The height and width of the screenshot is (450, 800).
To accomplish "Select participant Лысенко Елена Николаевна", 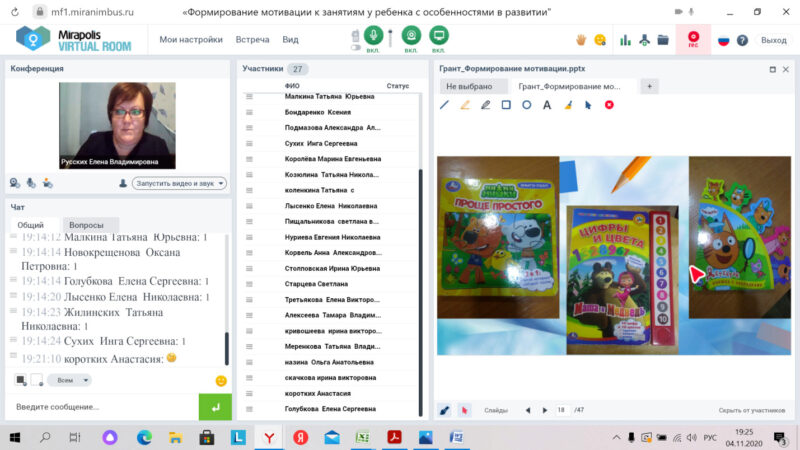I will [x=331, y=206].
